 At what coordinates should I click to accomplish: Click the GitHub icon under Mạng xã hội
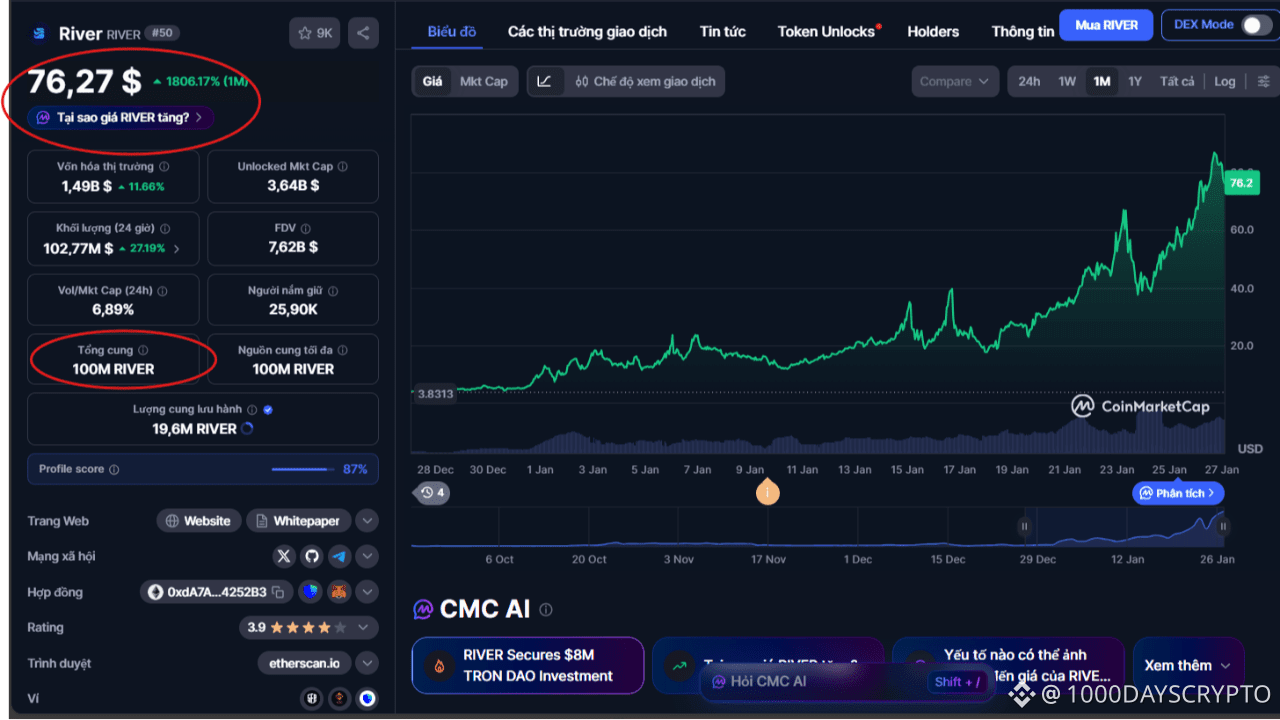tap(311, 556)
